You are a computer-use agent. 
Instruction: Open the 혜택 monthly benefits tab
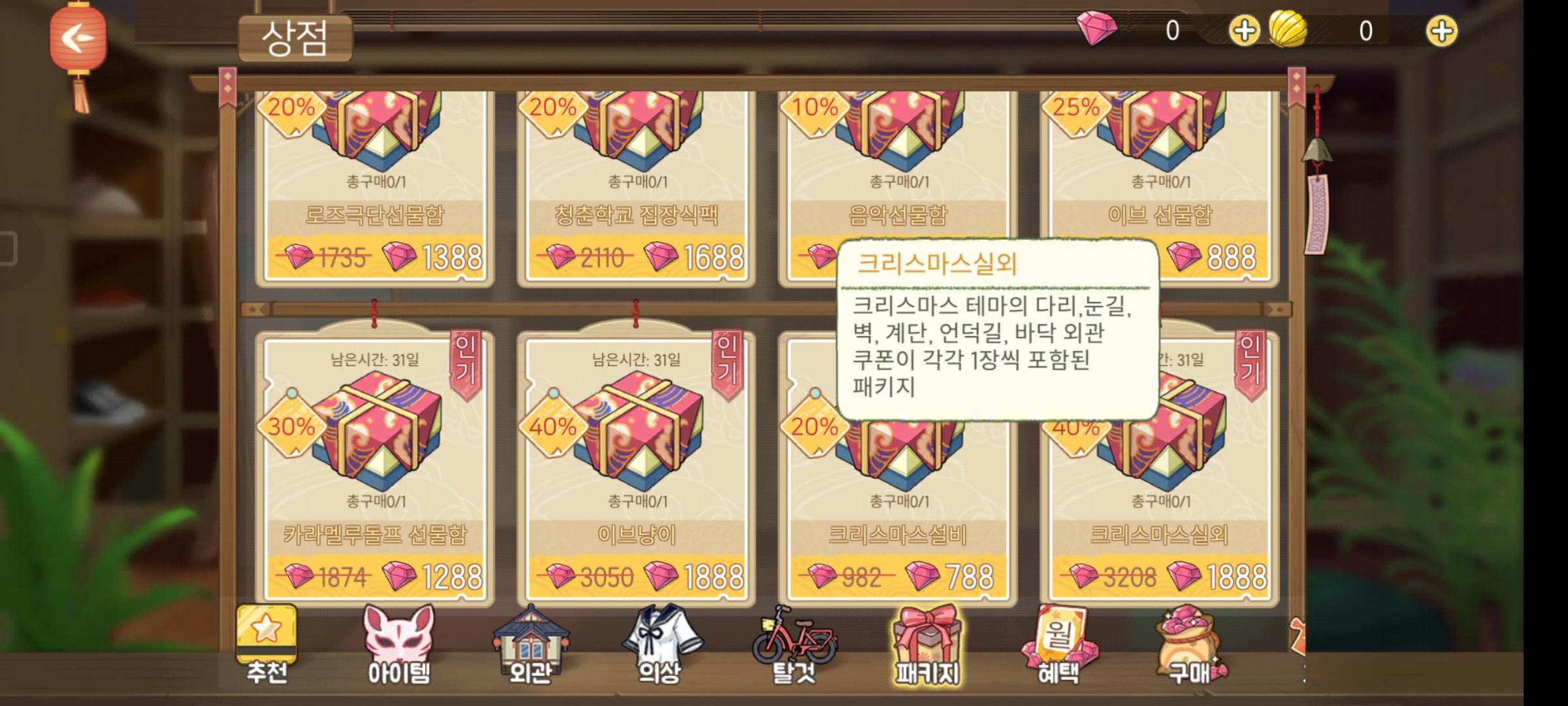(x=1058, y=644)
